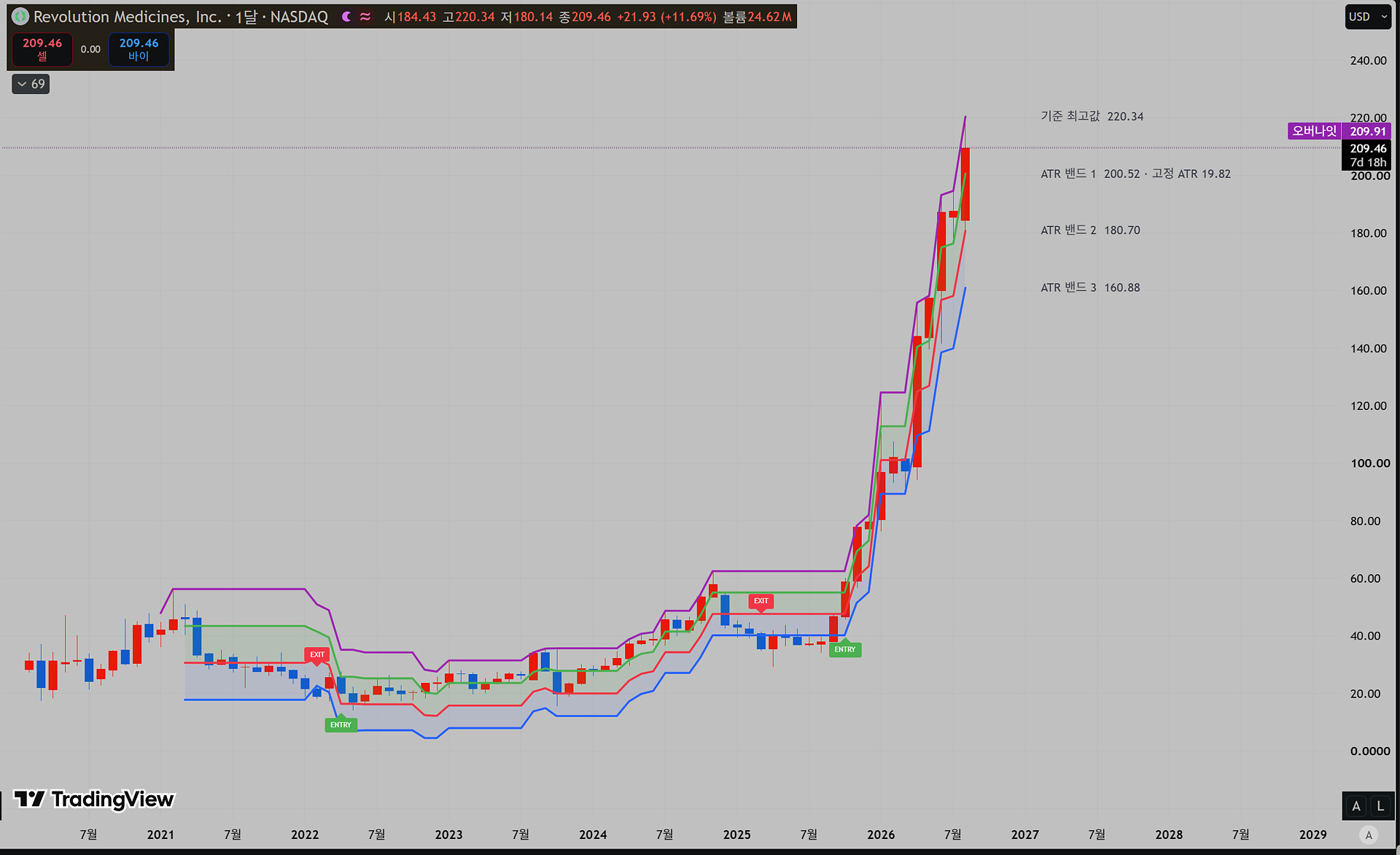Open the USD currency dropdown

(1368, 17)
